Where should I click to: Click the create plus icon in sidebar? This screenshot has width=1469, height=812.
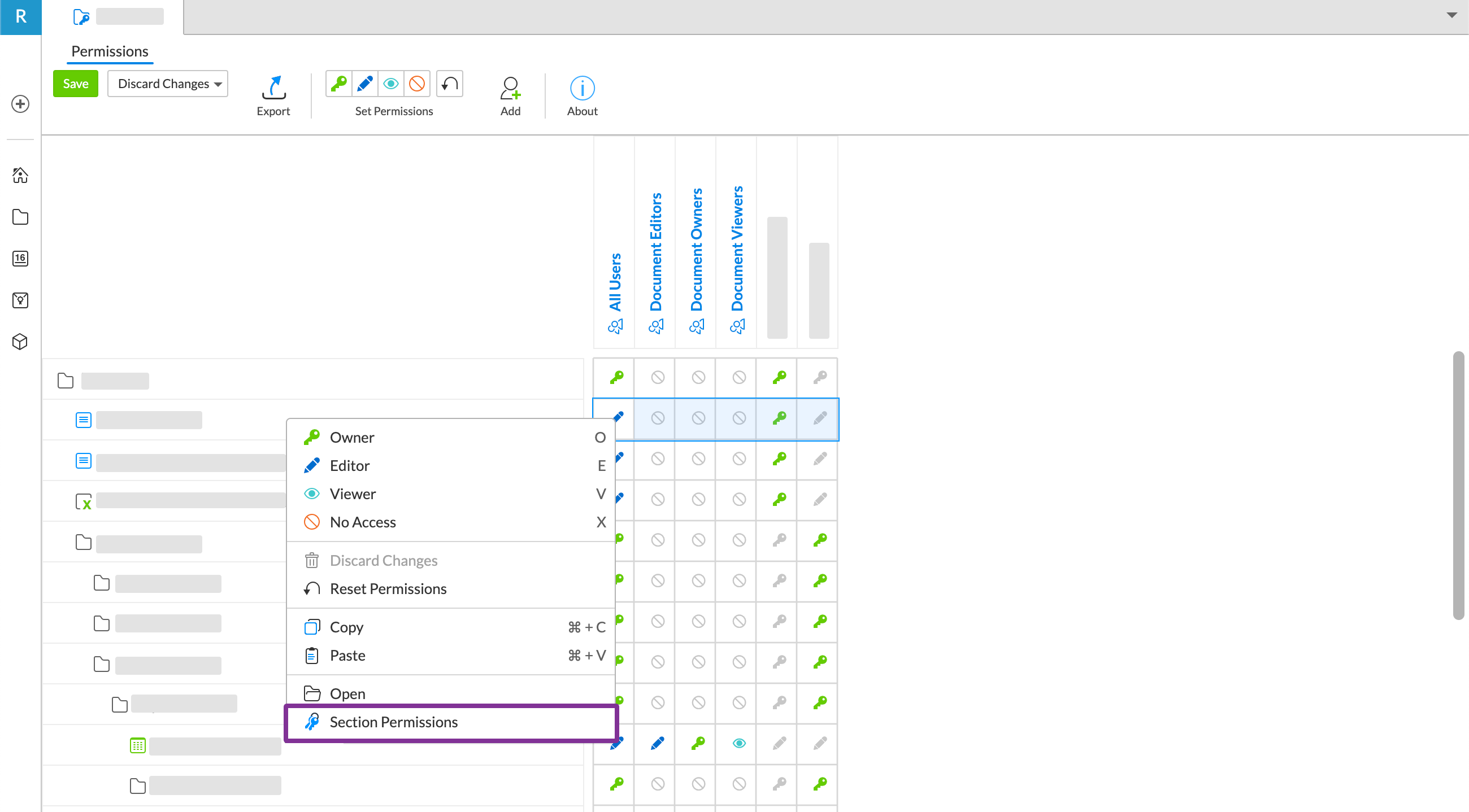[20, 104]
